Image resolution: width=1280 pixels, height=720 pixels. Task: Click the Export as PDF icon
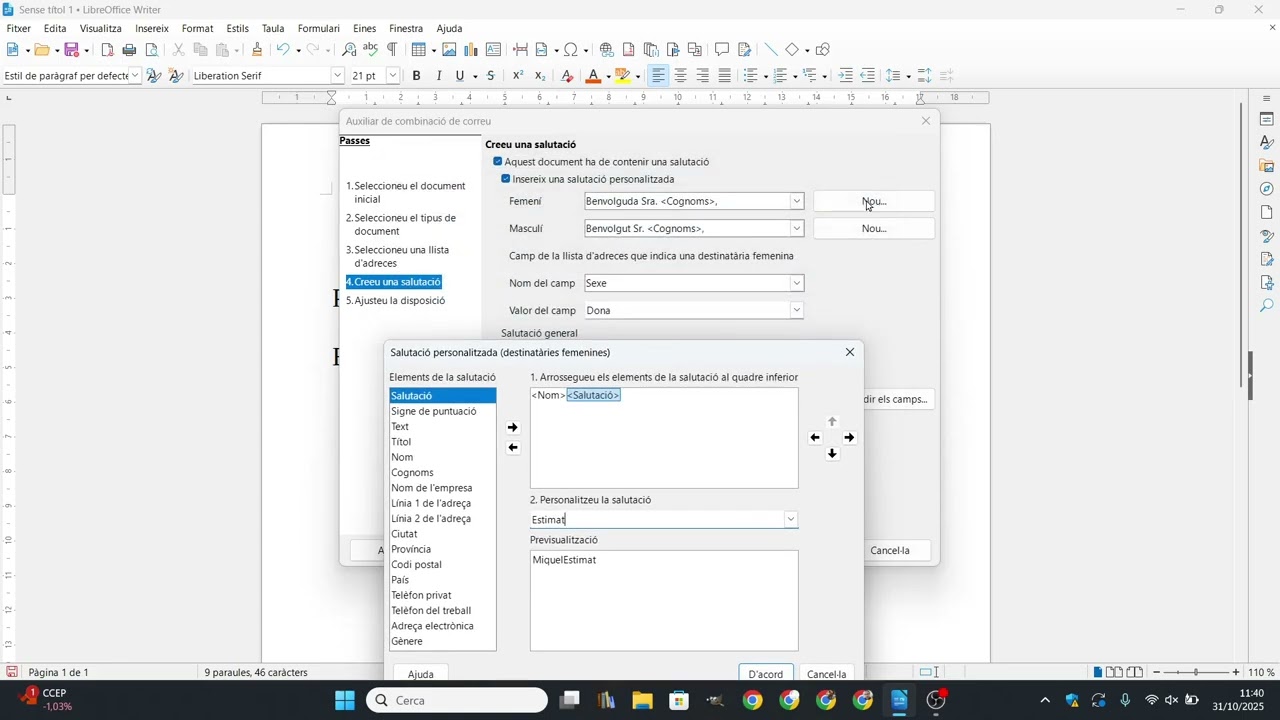click(x=108, y=50)
